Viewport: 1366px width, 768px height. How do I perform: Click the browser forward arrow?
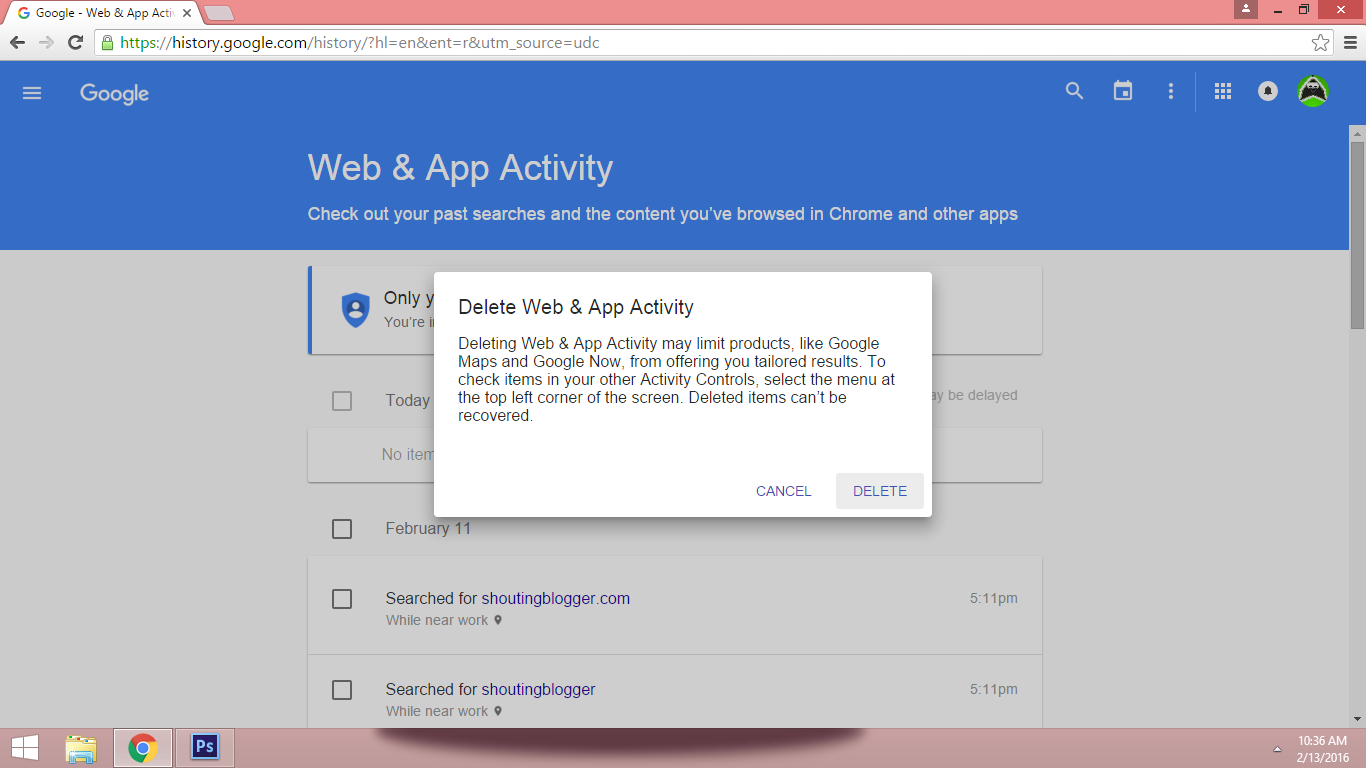coord(46,42)
